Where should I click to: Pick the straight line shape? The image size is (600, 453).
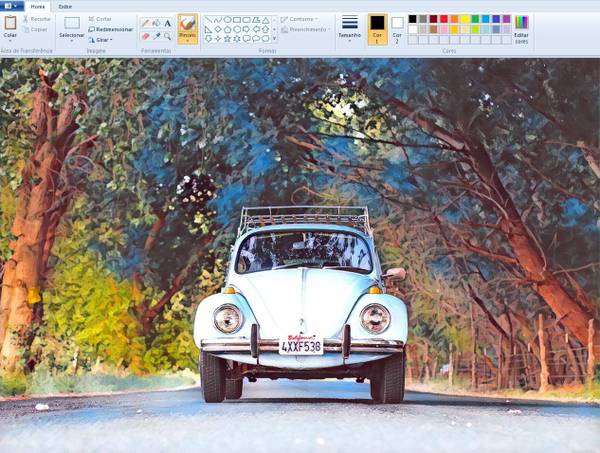pos(208,20)
